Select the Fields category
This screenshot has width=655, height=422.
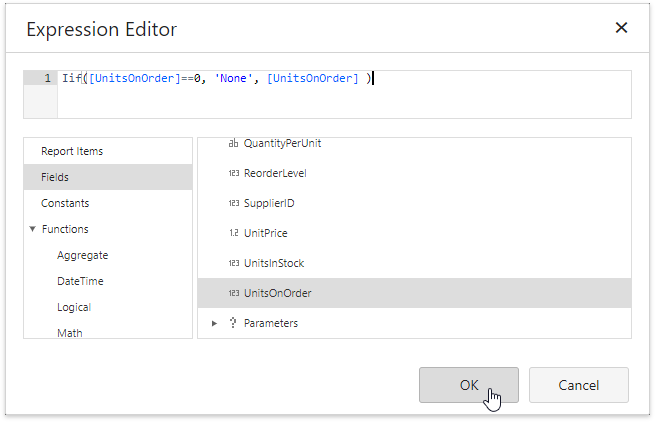point(55,177)
